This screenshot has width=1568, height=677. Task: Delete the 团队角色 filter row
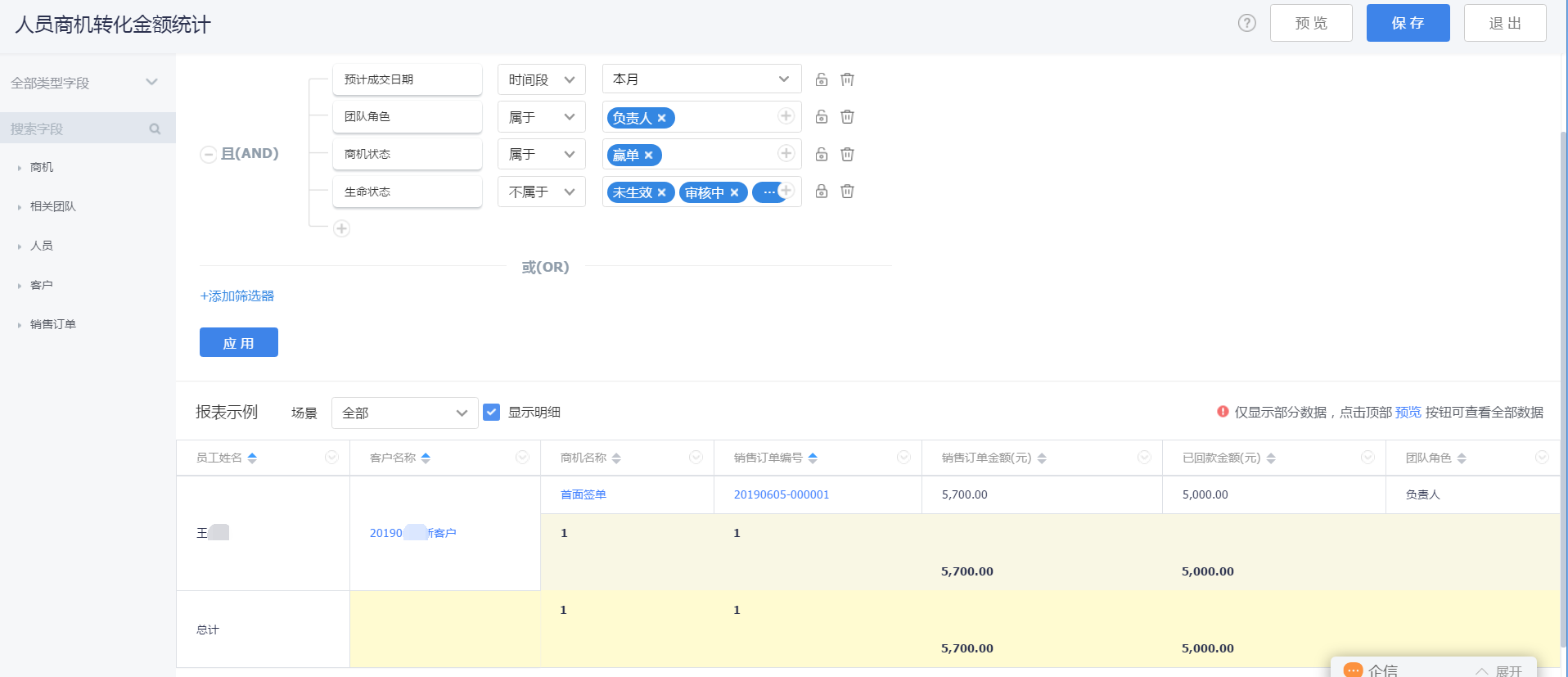[848, 116]
